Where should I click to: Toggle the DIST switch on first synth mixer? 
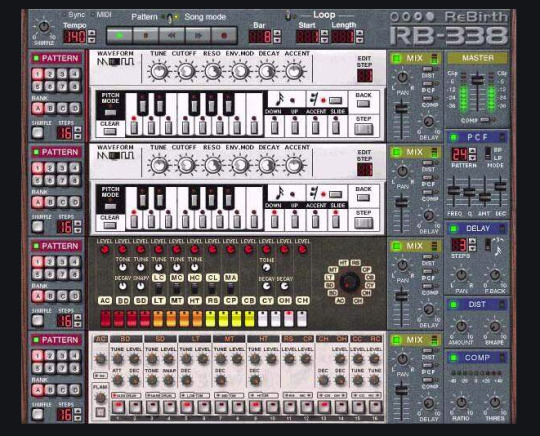[x=428, y=69]
